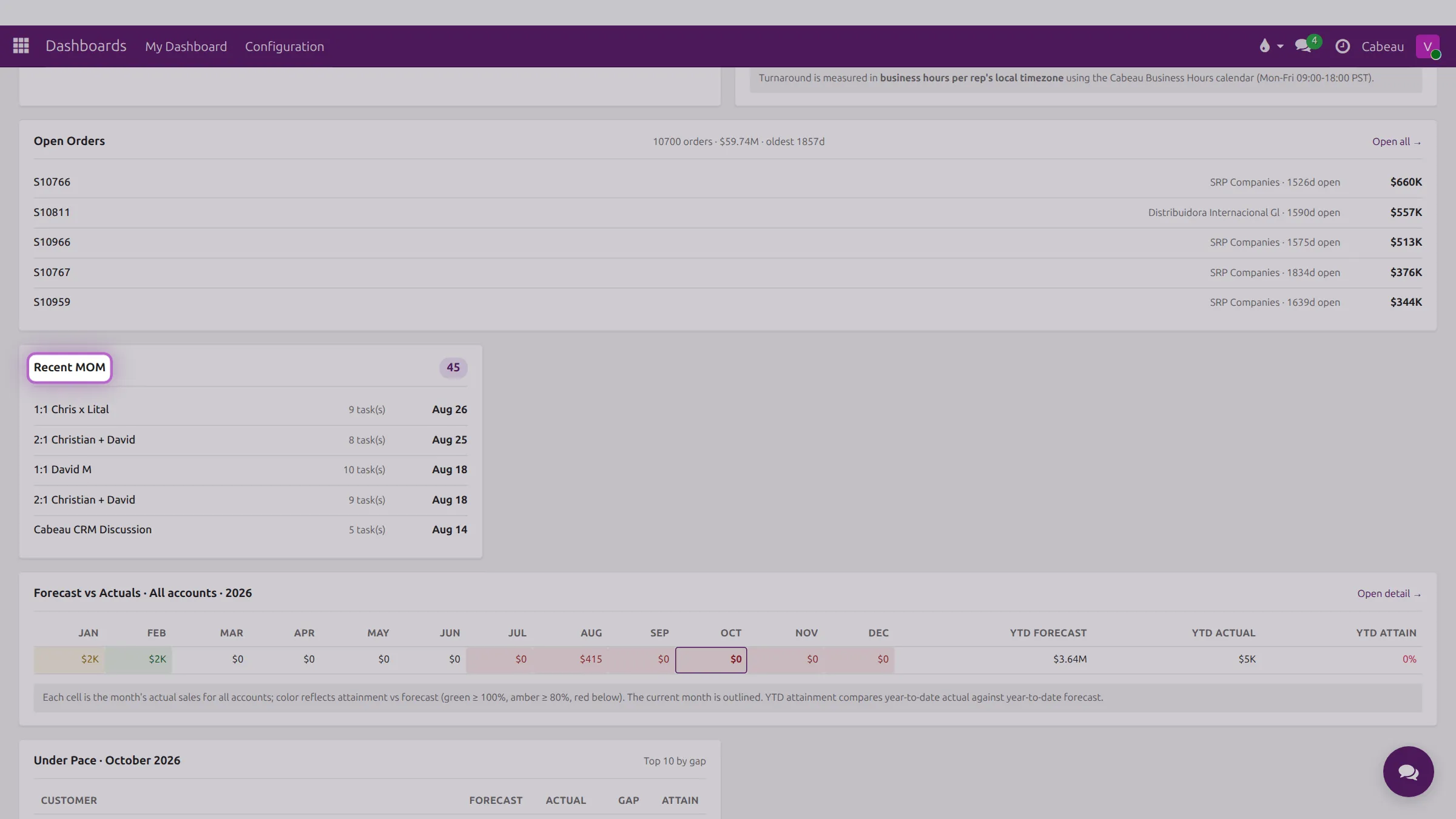Open the activities clock icon

click(x=1343, y=46)
